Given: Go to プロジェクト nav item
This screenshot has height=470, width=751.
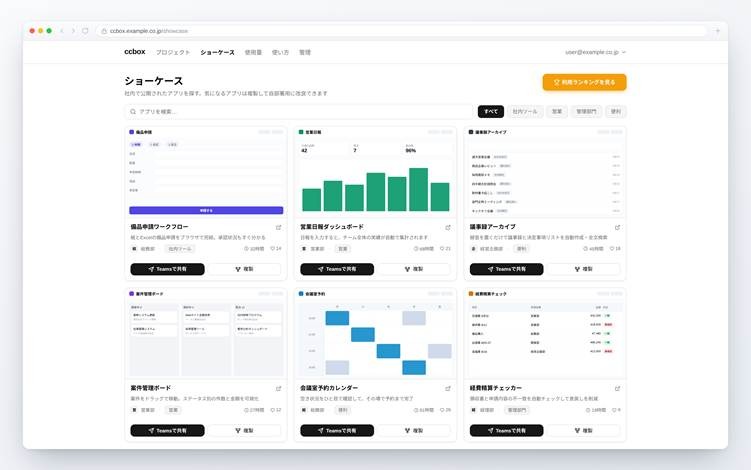Looking at the screenshot, I should click(173, 52).
